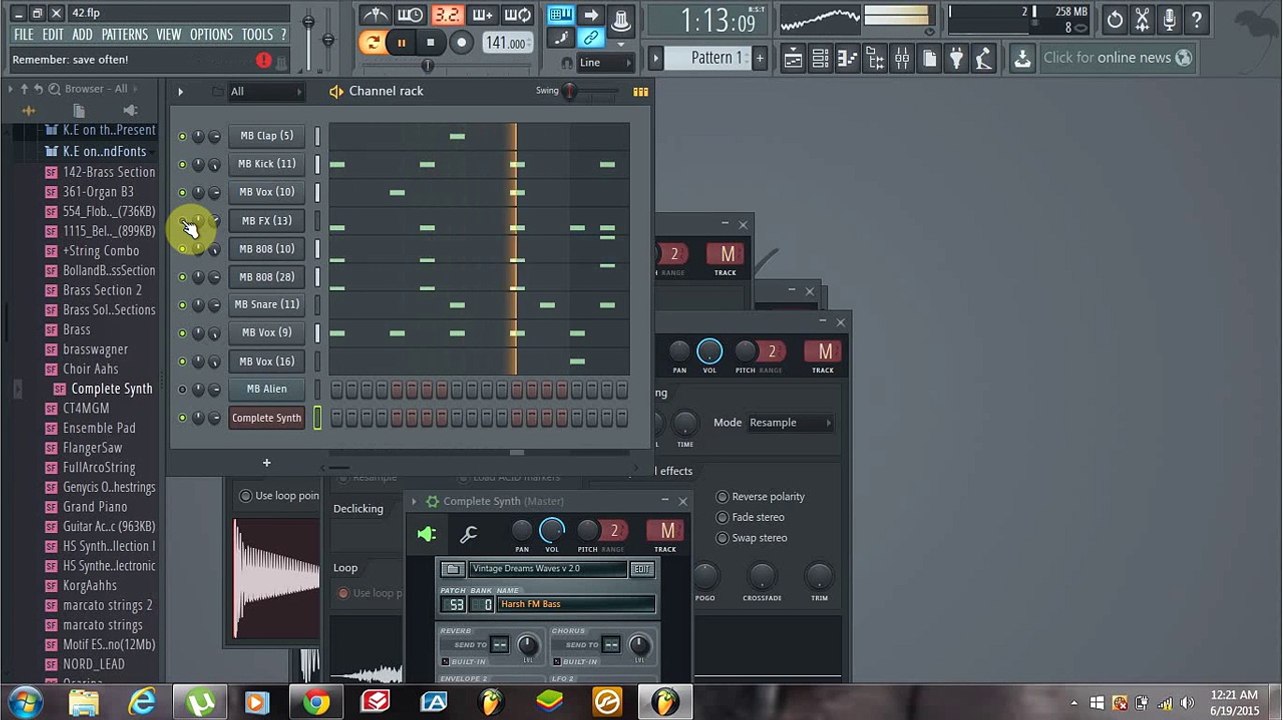This screenshot has width=1283, height=720.
Task: Click the tempo tapper icon
Action: [x=983, y=59]
